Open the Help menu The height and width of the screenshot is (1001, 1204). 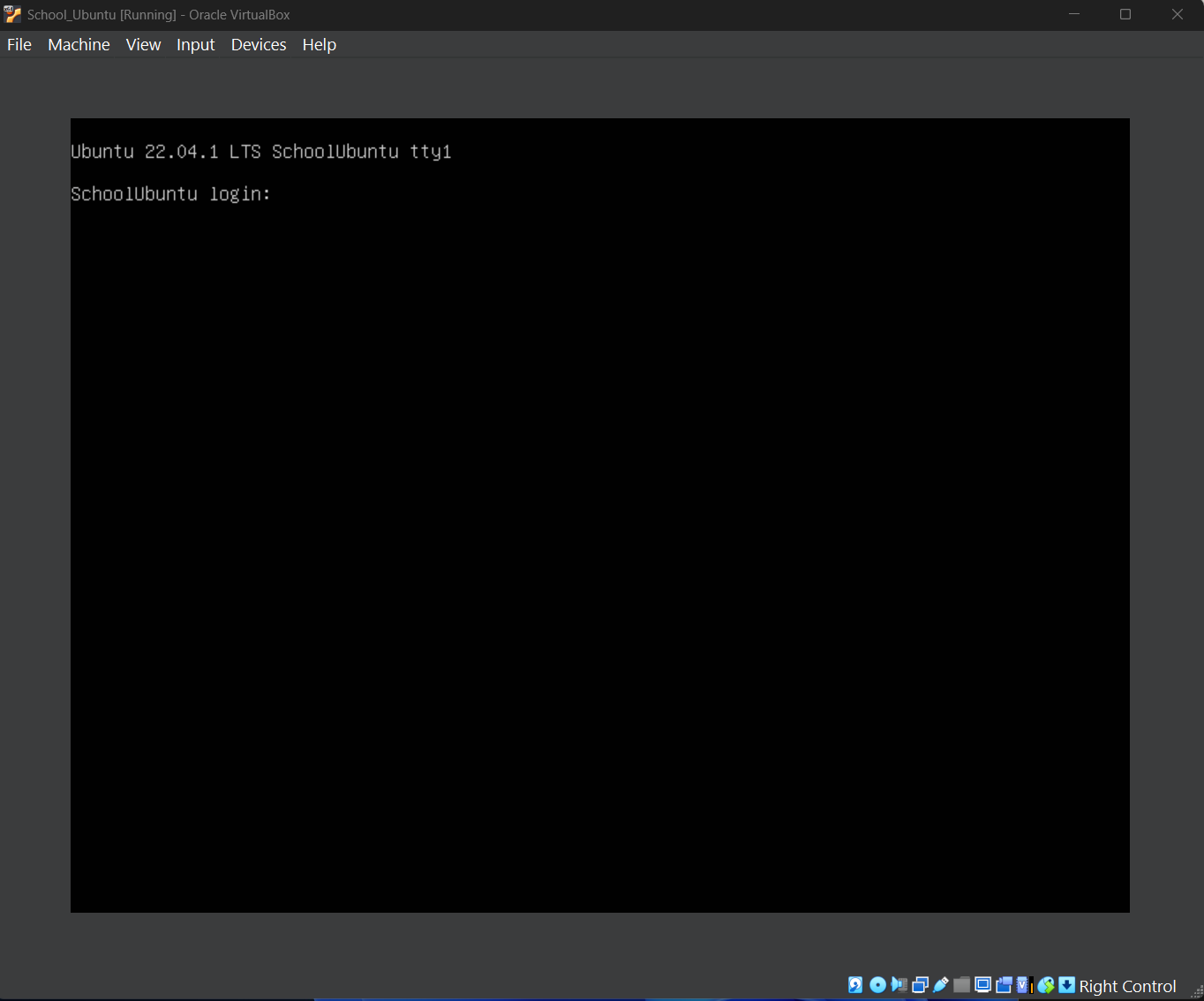pyautogui.click(x=319, y=45)
